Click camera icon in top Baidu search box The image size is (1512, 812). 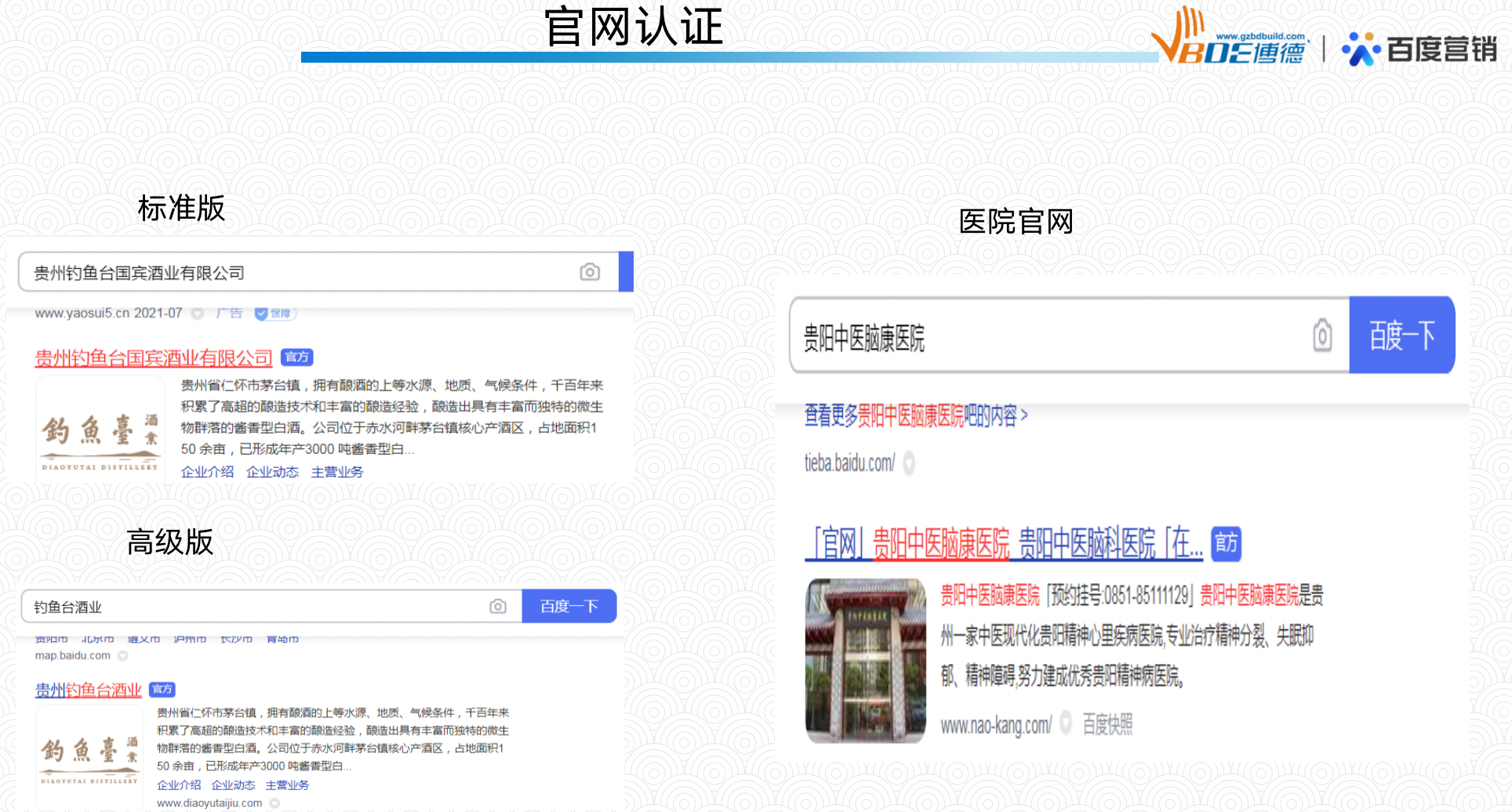(x=590, y=272)
